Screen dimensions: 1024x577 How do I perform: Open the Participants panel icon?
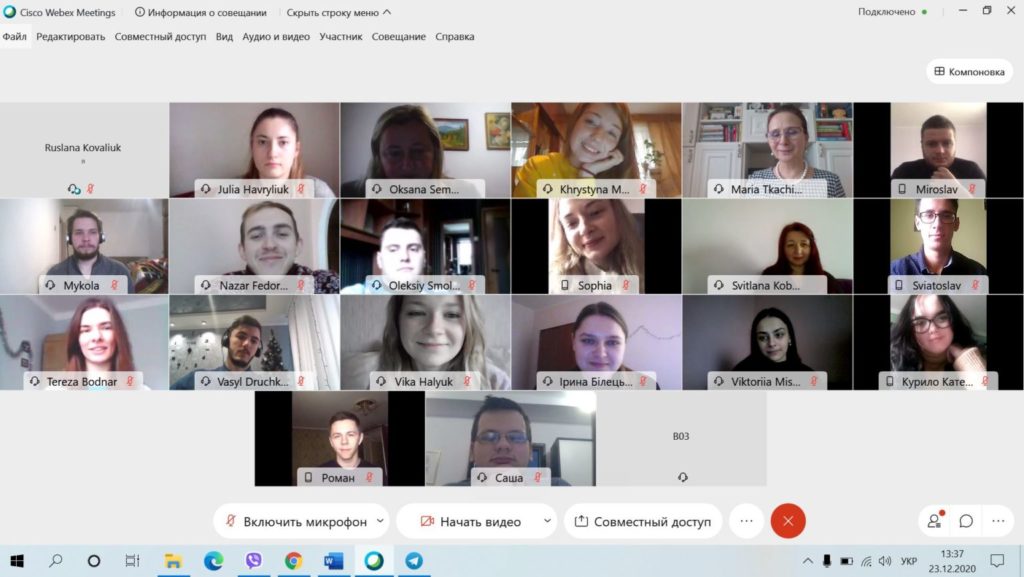coord(935,521)
